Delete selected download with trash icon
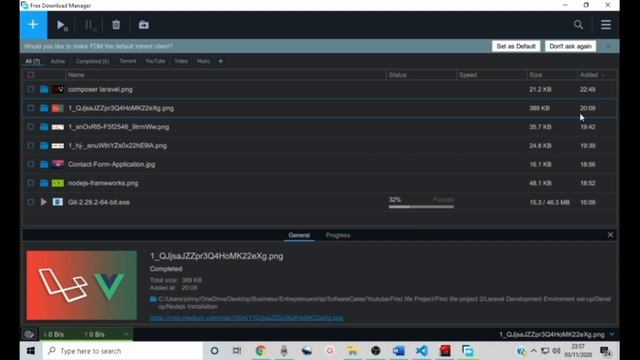 click(x=116, y=25)
